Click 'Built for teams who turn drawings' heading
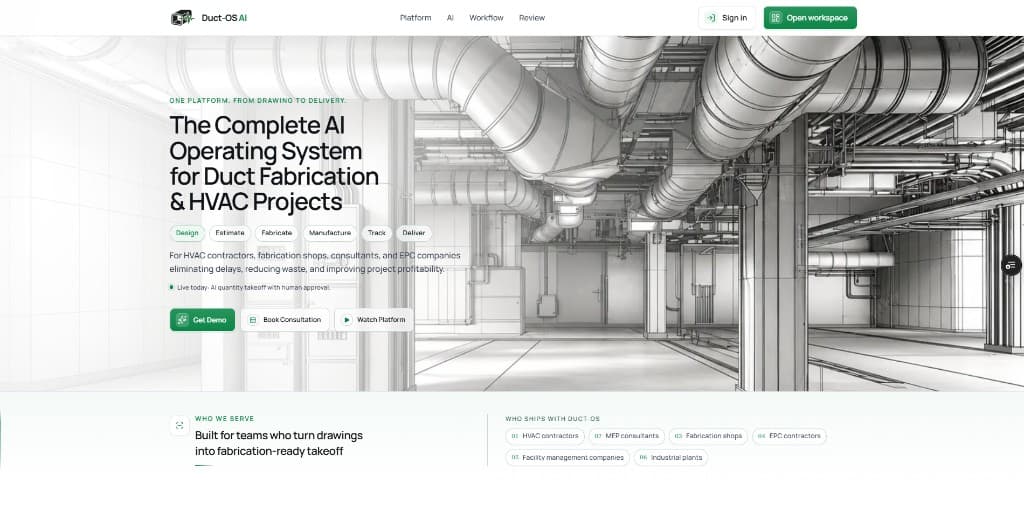Screen dimensions: 1024x506 [x=279, y=443]
